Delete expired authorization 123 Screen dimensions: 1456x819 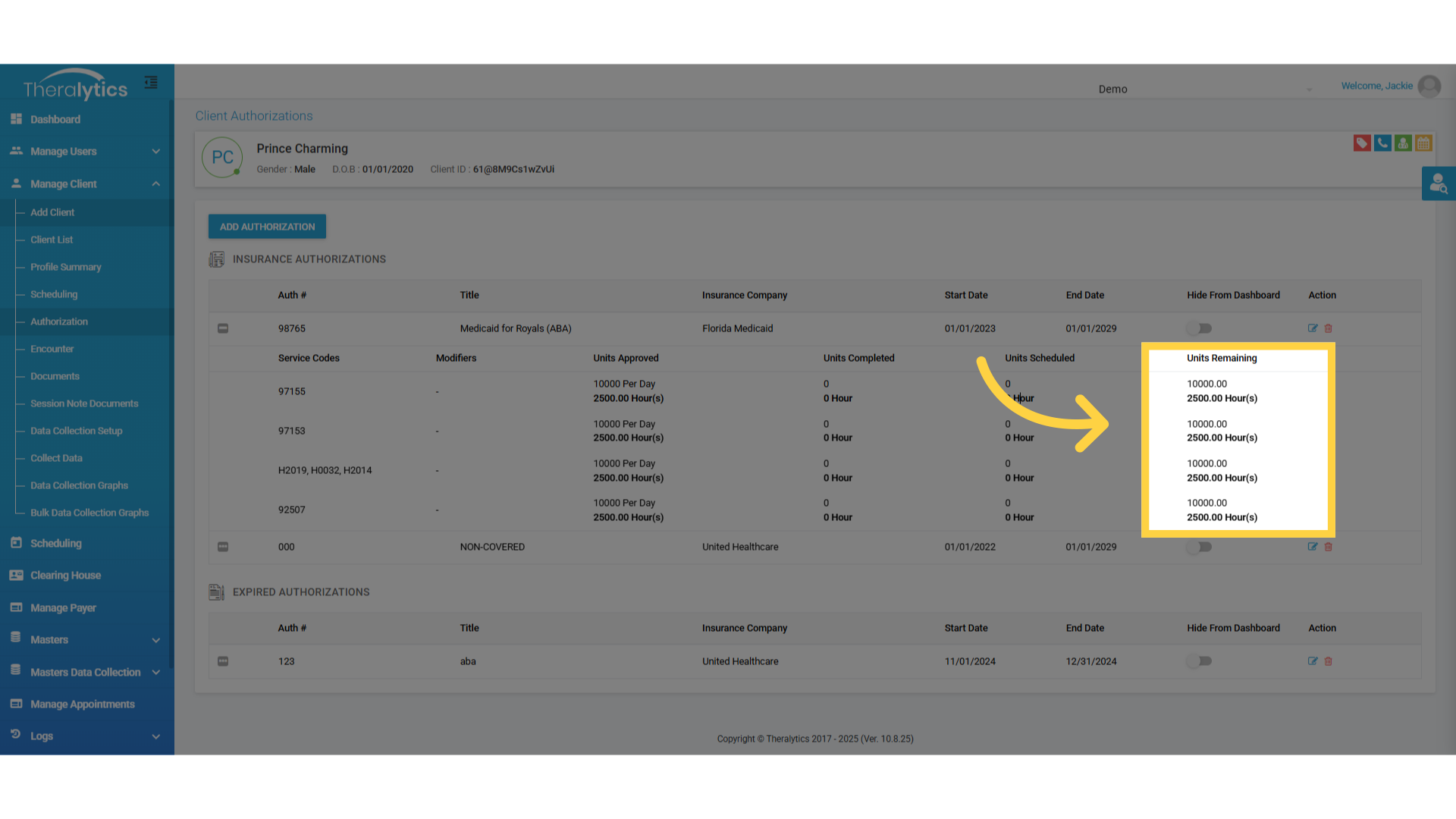pyautogui.click(x=1329, y=661)
